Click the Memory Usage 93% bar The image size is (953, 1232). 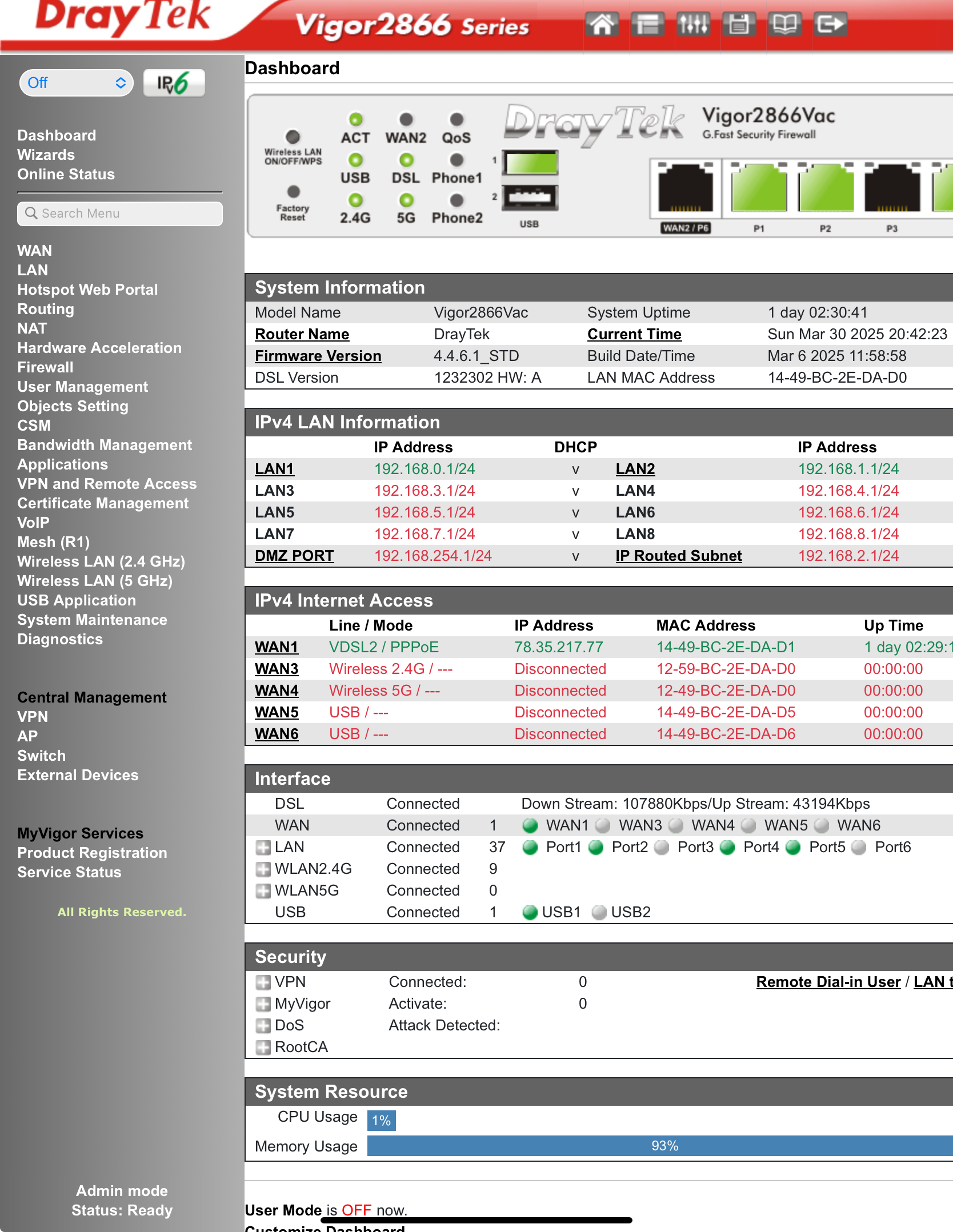pyautogui.click(x=660, y=1146)
